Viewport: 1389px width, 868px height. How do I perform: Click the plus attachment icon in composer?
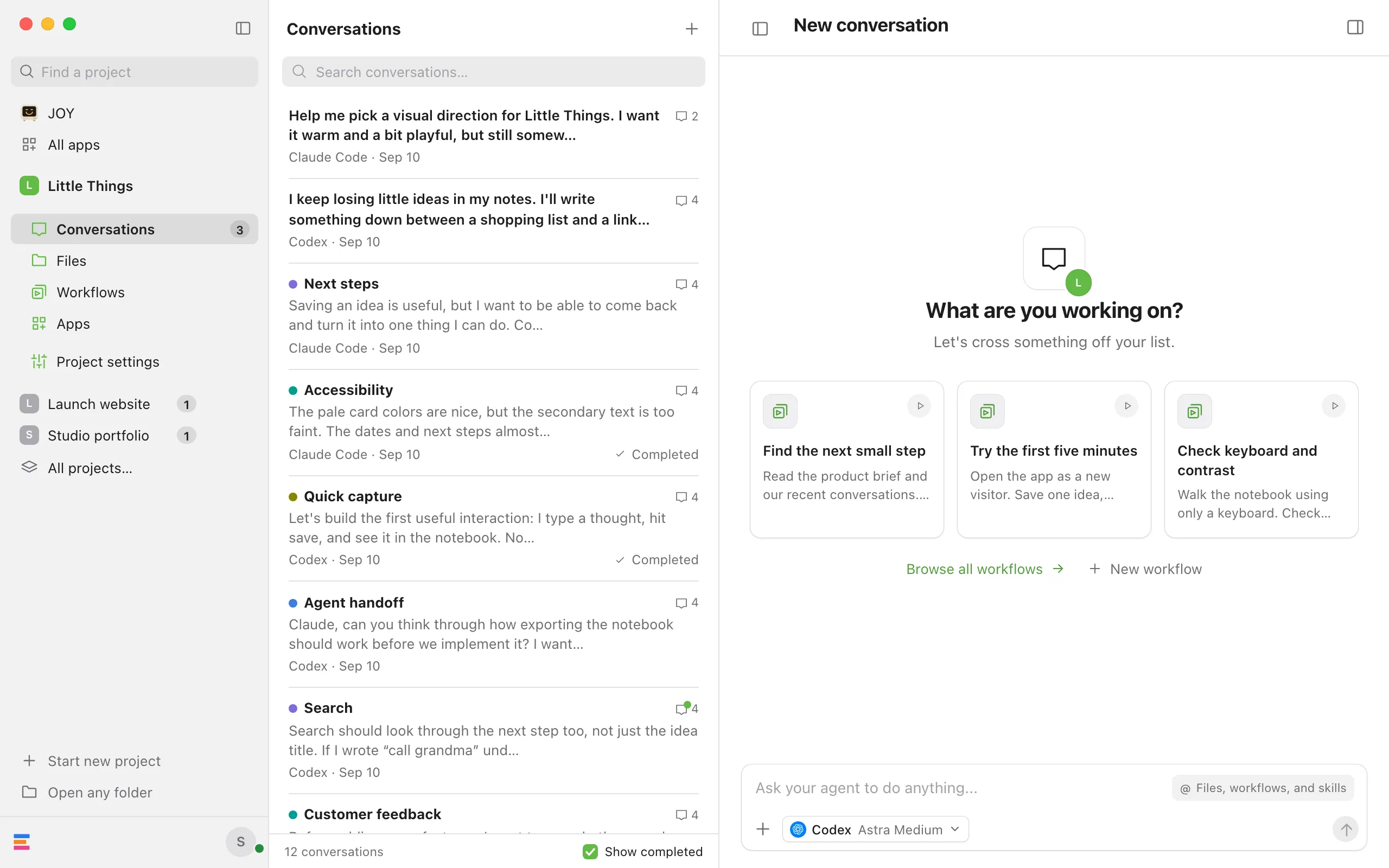[x=763, y=829]
